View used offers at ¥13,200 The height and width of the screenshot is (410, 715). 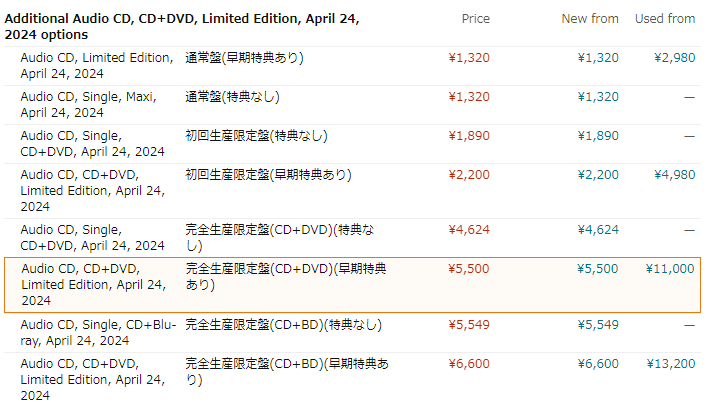(671, 363)
